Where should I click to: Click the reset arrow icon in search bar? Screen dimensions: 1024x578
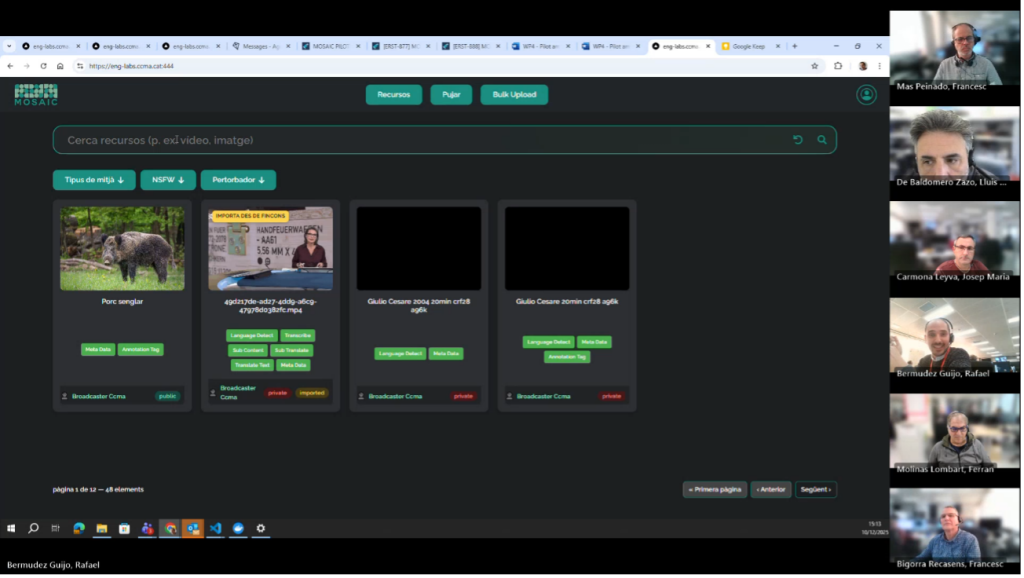[x=798, y=140]
